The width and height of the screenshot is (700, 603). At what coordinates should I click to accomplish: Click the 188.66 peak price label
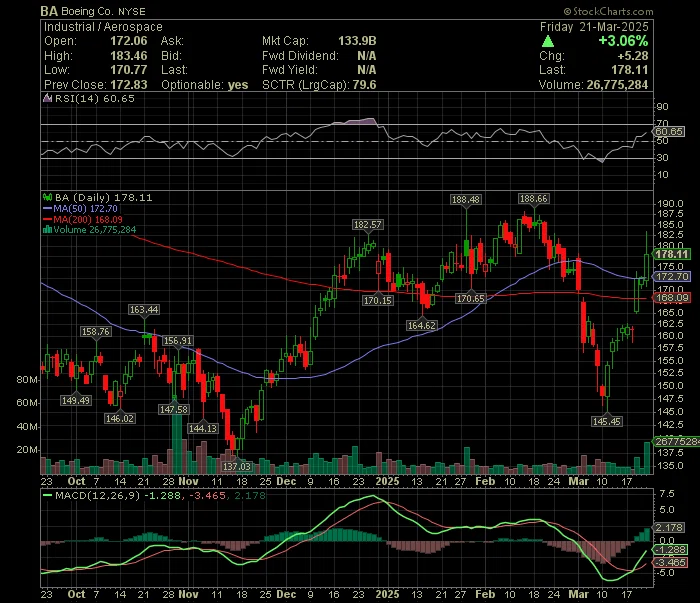tap(534, 199)
